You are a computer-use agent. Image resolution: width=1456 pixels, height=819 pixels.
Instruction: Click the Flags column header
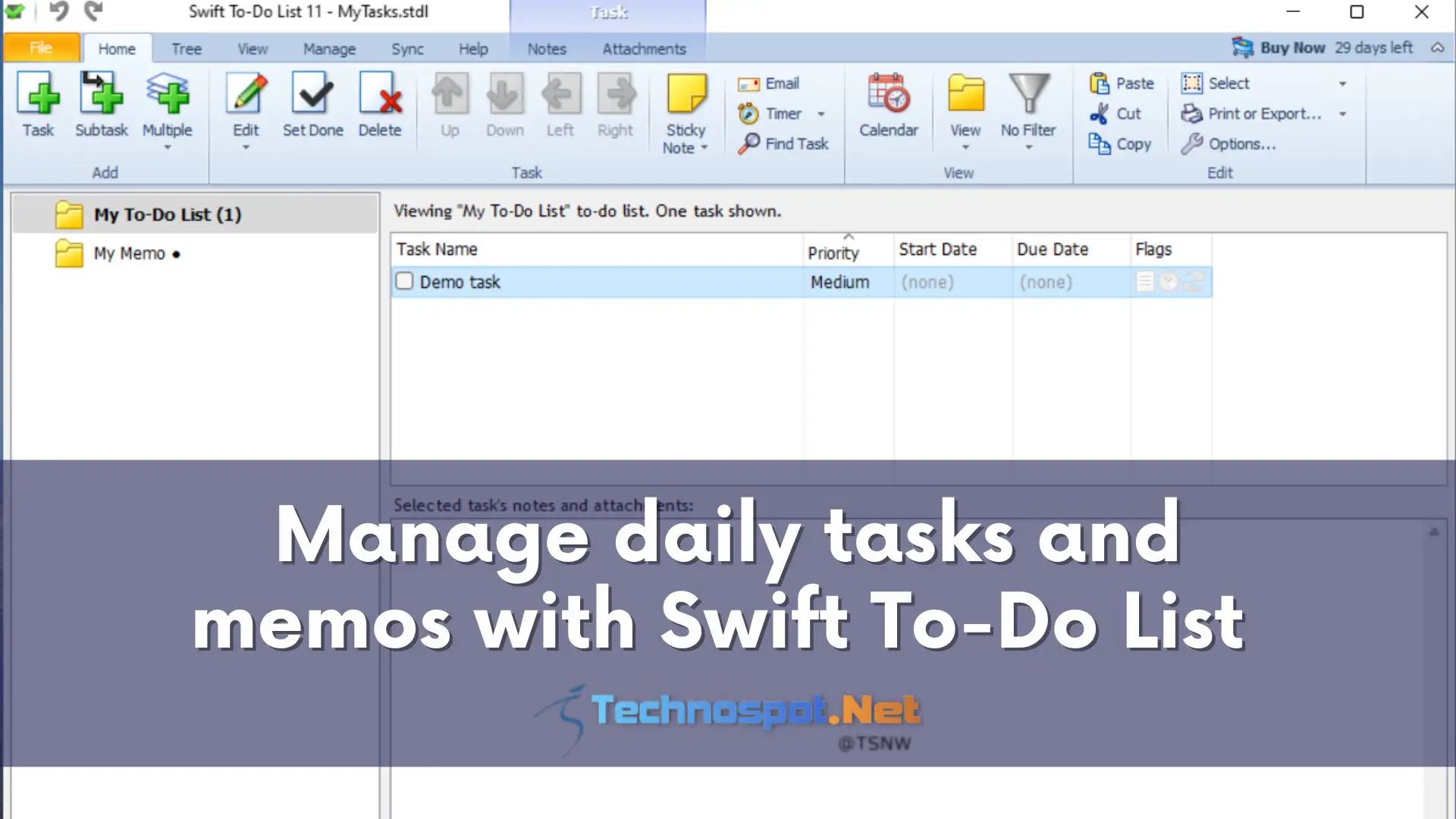(1171, 249)
